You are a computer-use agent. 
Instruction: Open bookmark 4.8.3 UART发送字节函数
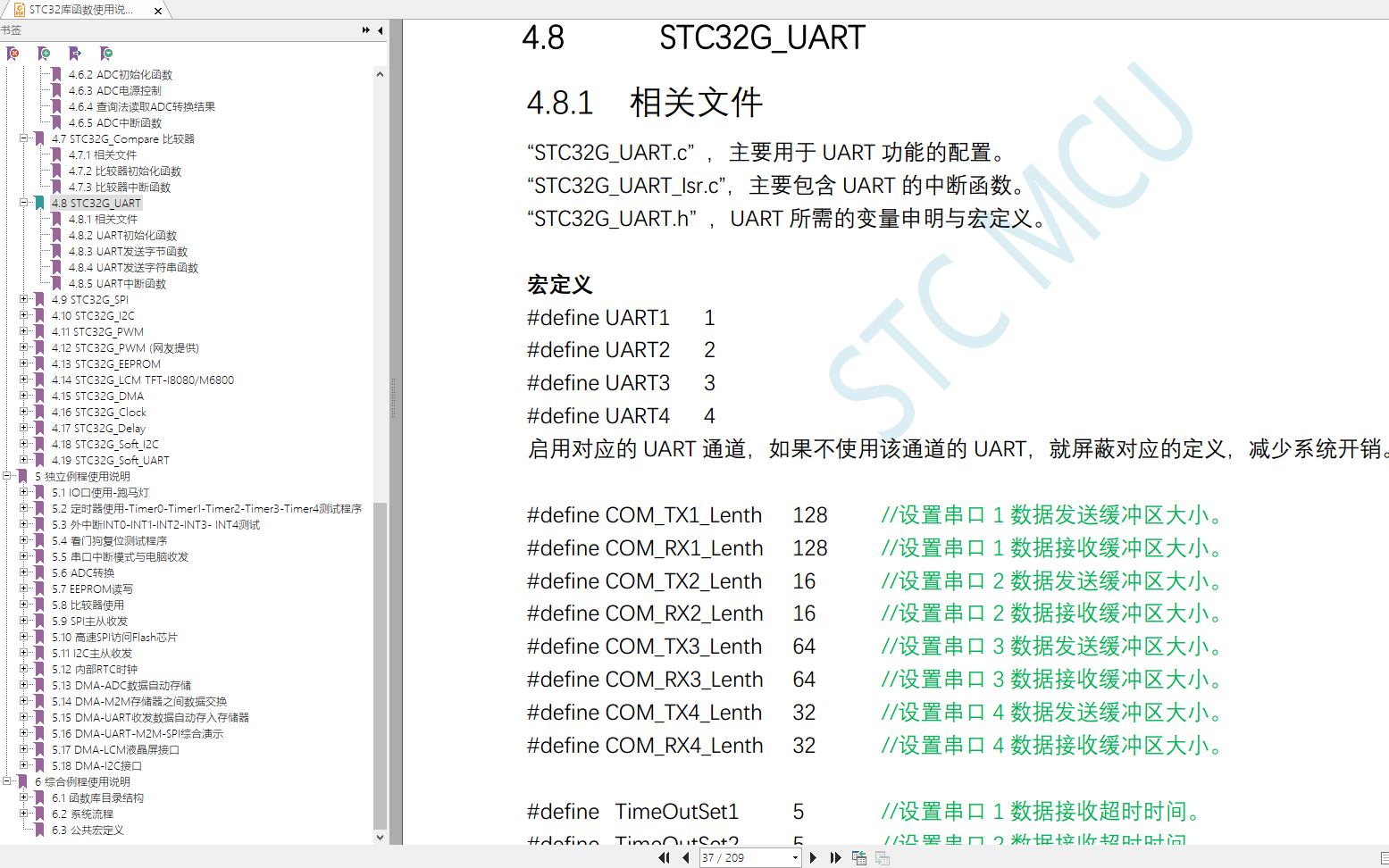[128, 252]
